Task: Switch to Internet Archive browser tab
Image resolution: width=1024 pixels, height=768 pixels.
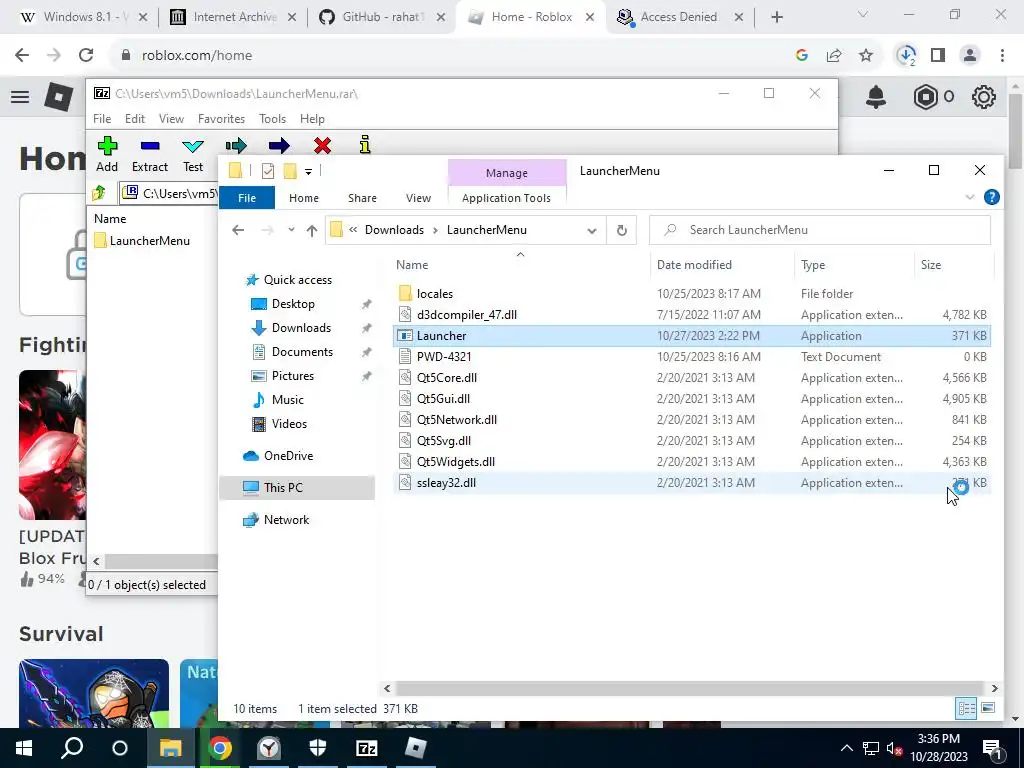Action: (232, 17)
